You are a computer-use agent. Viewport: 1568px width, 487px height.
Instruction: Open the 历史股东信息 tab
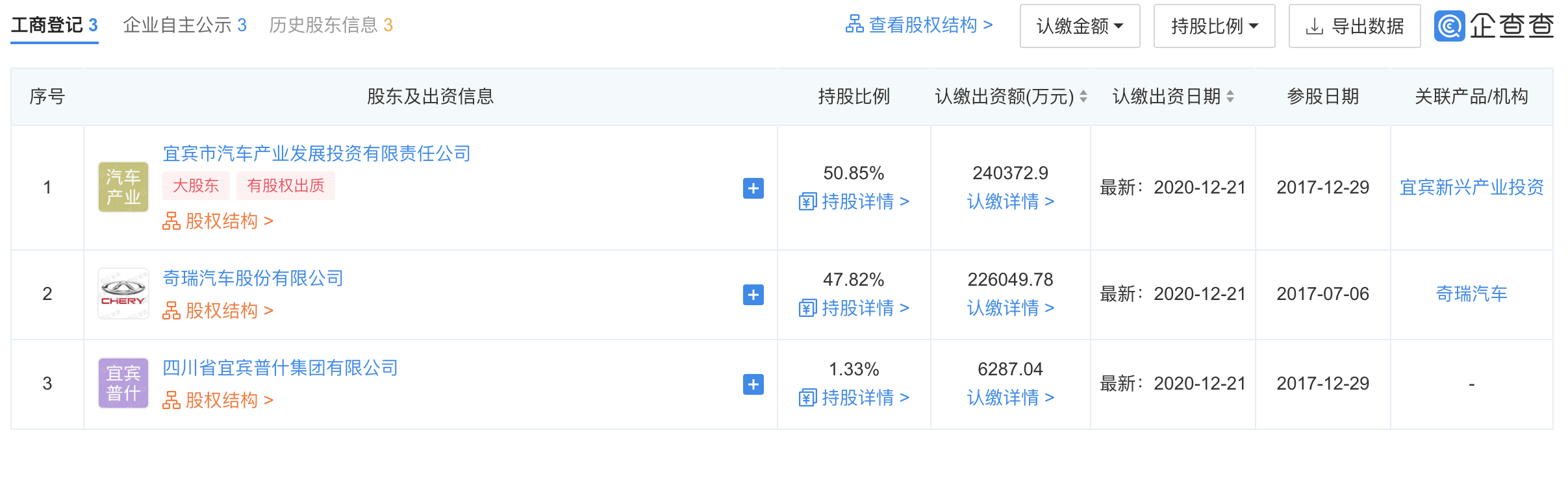click(x=331, y=25)
